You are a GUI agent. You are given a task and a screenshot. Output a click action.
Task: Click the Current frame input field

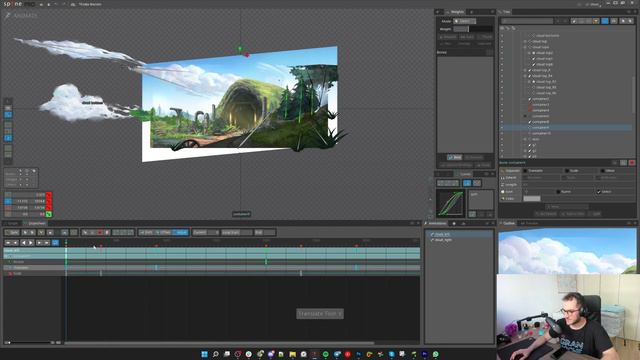(206, 232)
